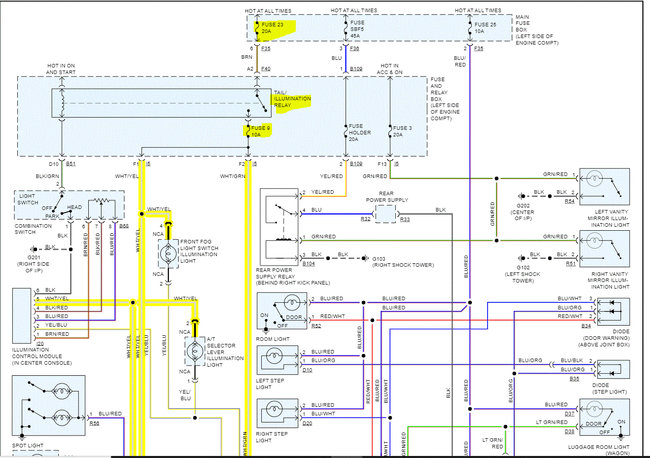Click the R56 connector label
Image resolution: width=650 pixels, height=458 pixels.
95,423
